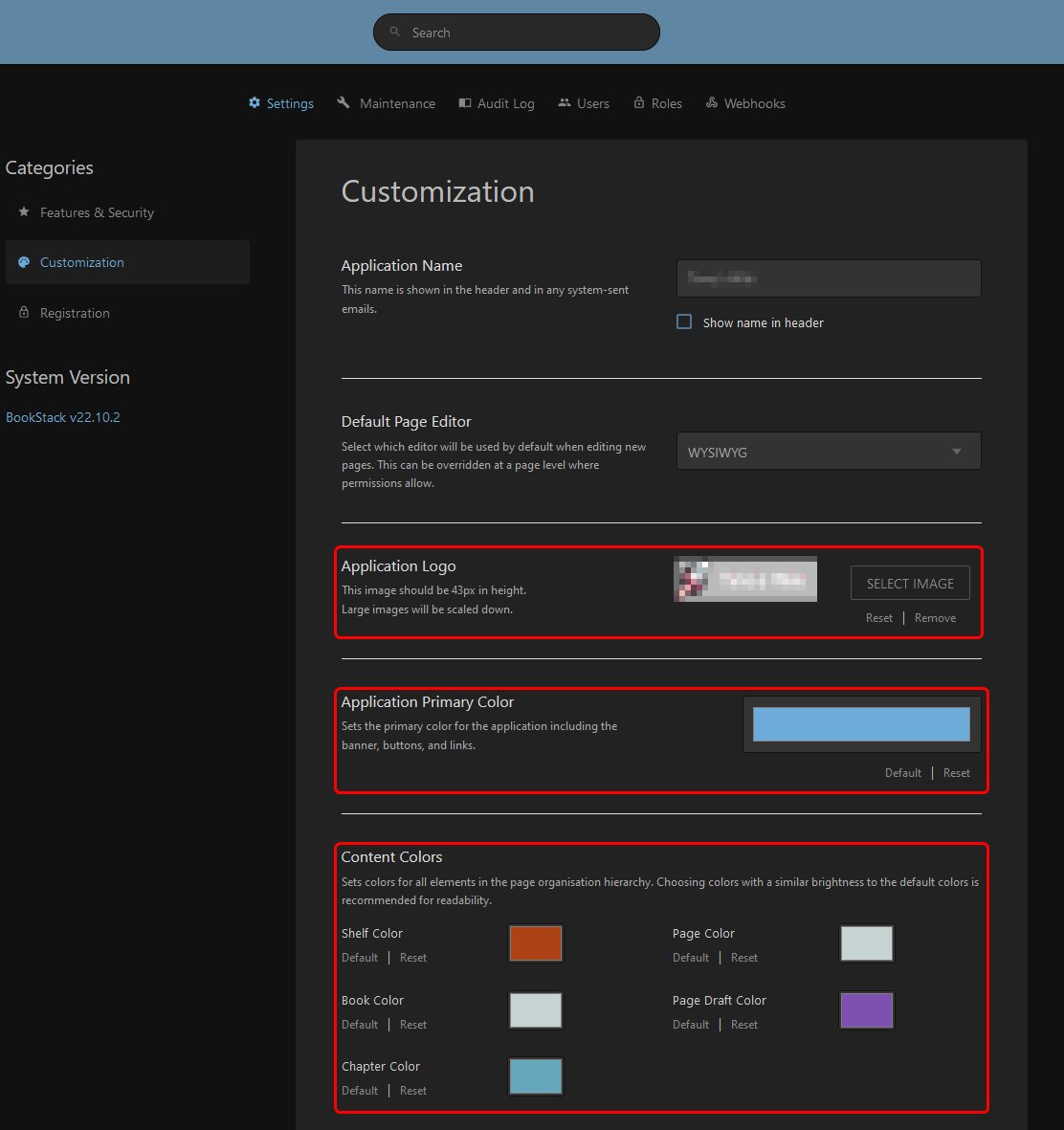This screenshot has width=1064, height=1130.
Task: Open the Webhooks icon in top navigation
Action: tap(712, 102)
